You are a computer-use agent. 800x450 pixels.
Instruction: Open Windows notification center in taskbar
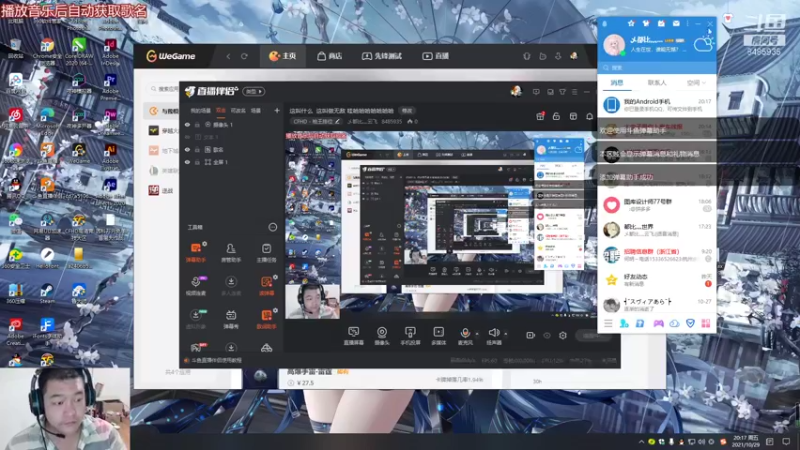click(786, 441)
